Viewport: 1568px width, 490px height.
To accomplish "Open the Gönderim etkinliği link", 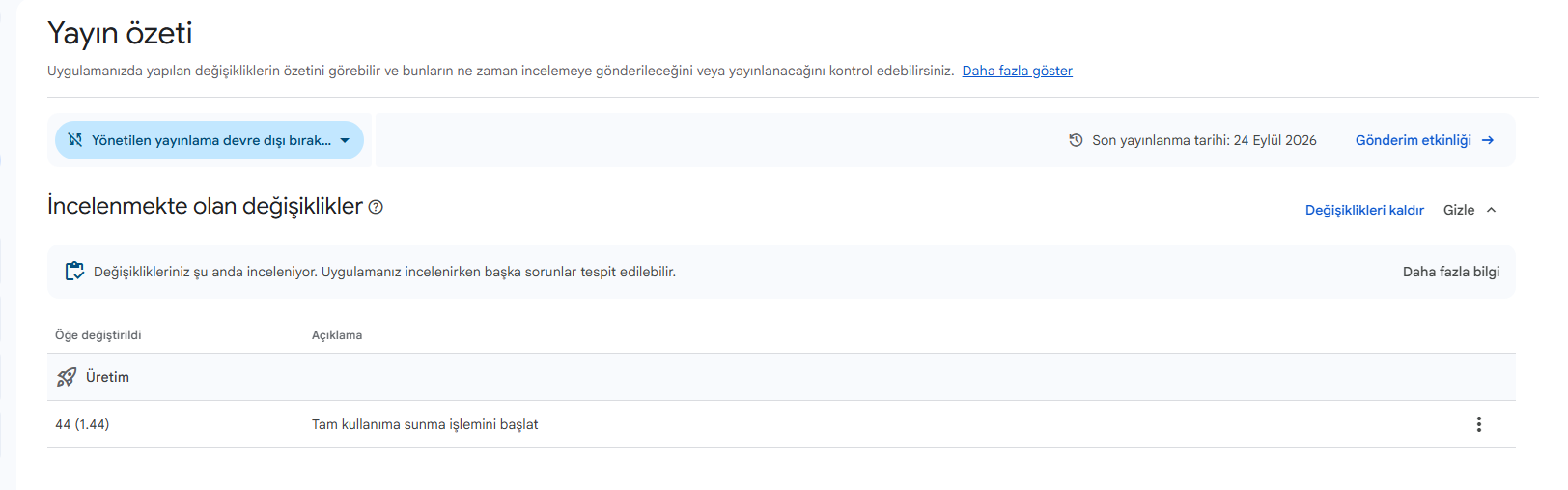I will tap(1413, 140).
